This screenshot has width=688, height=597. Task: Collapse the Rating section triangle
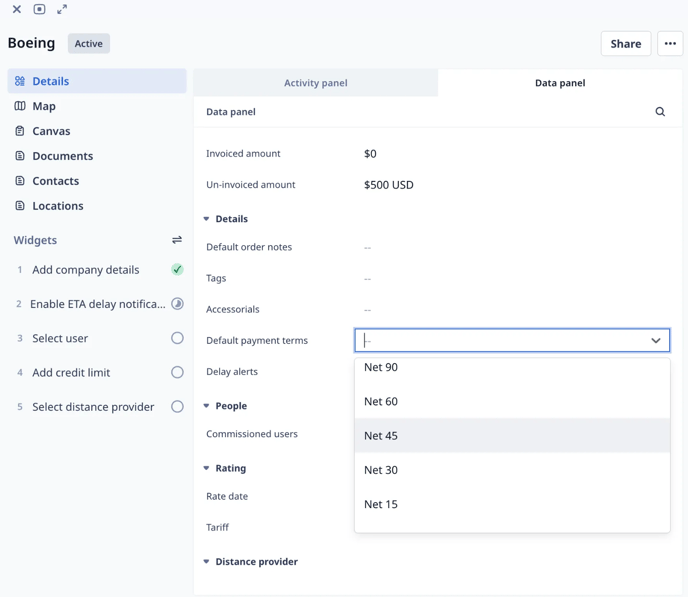[x=206, y=468]
